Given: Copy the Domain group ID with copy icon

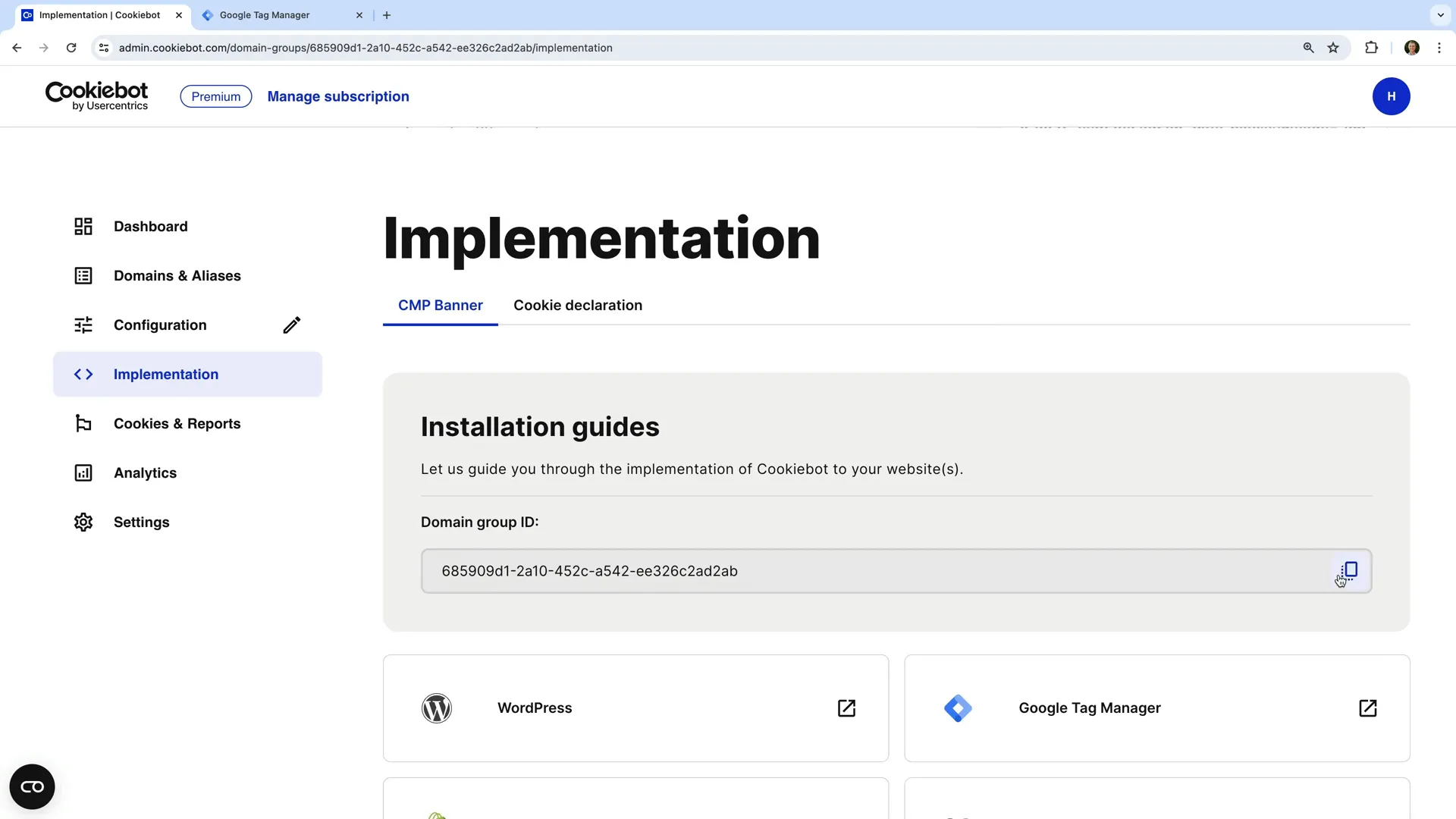Looking at the screenshot, I should click(x=1349, y=570).
